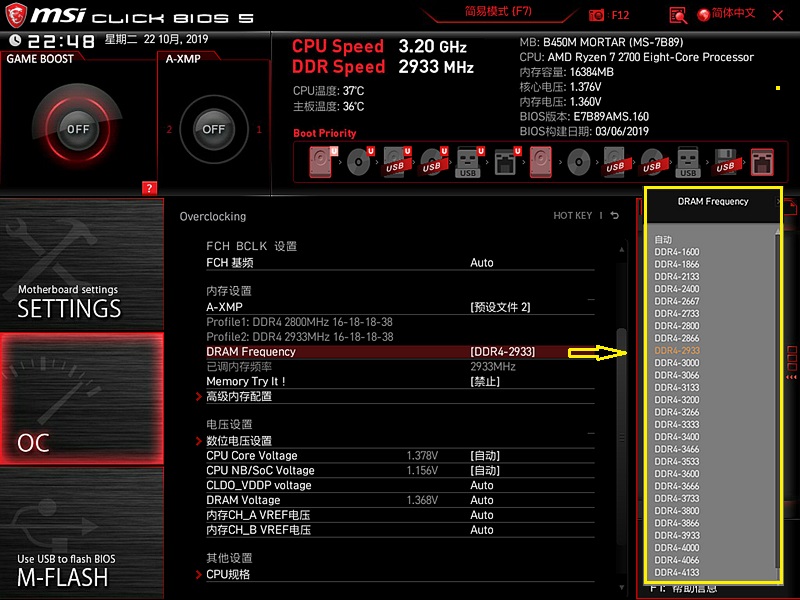The width and height of the screenshot is (800, 600).
Task: Choose DDR4-2800 in the frequency list
Action: [677, 326]
